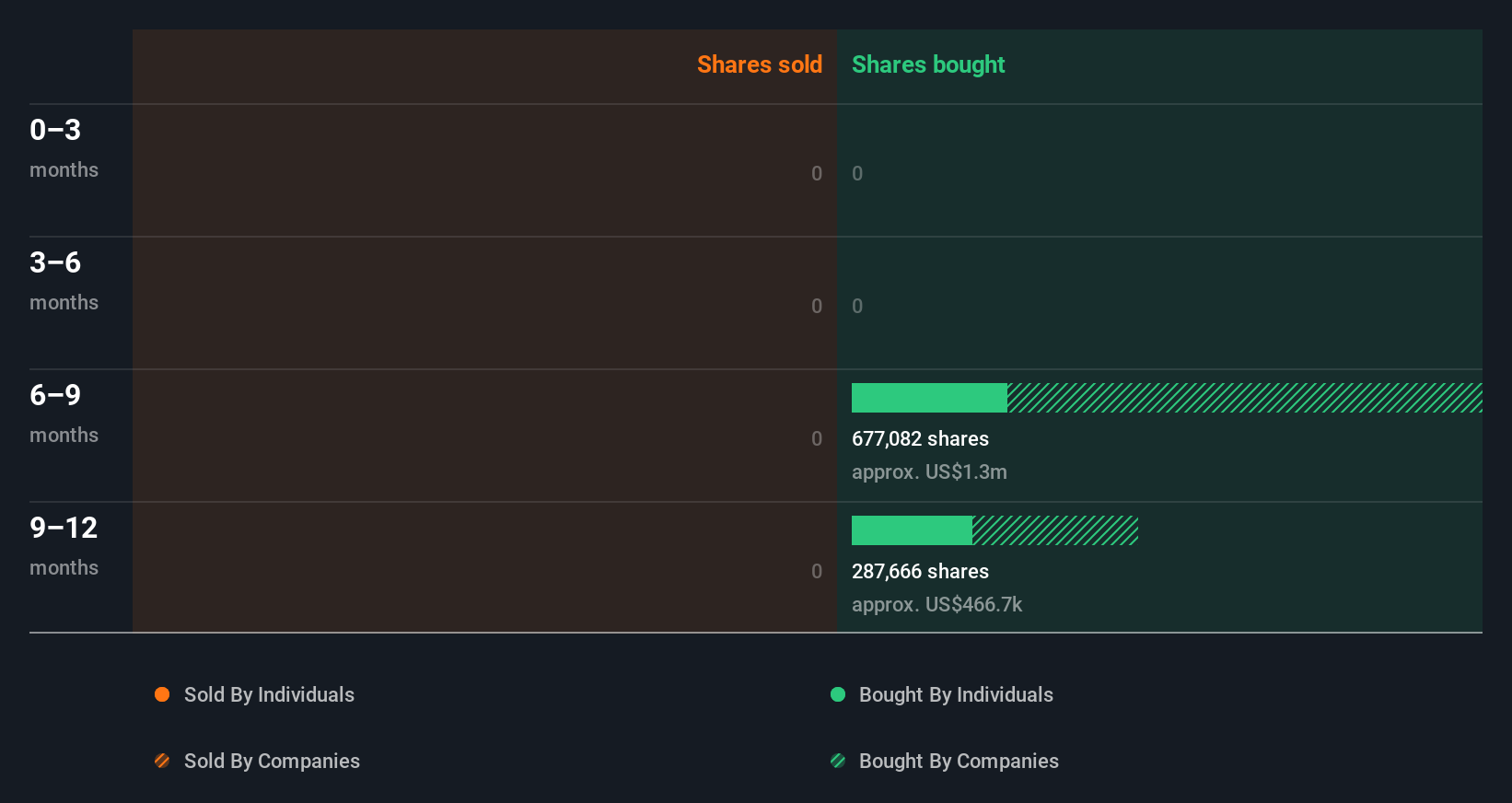
Task: Toggle the Bought By Companies legend label
Action: 959,761
